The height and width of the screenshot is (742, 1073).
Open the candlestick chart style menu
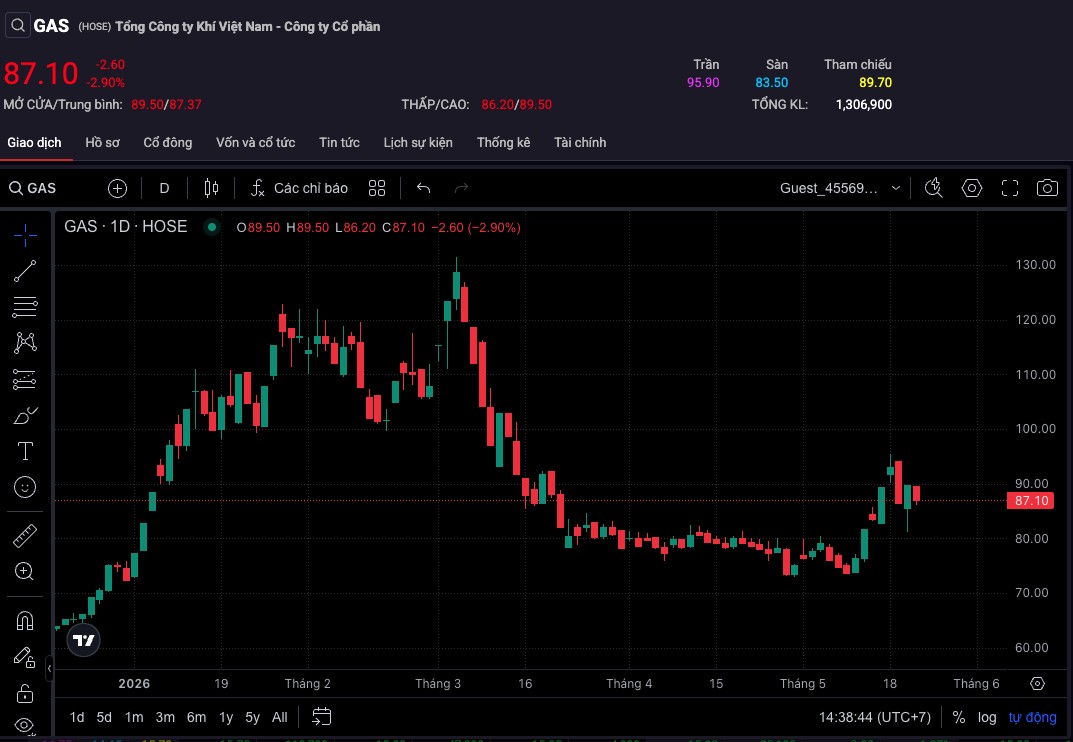click(x=211, y=188)
